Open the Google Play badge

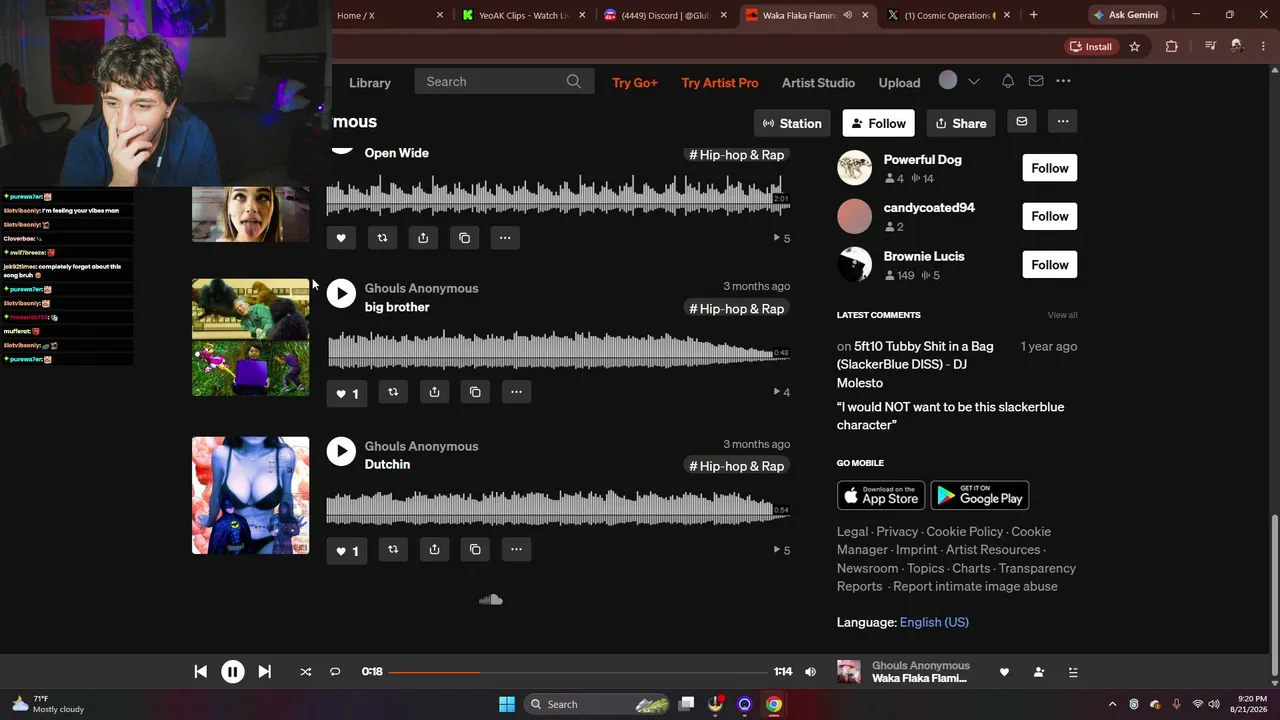[980, 495]
